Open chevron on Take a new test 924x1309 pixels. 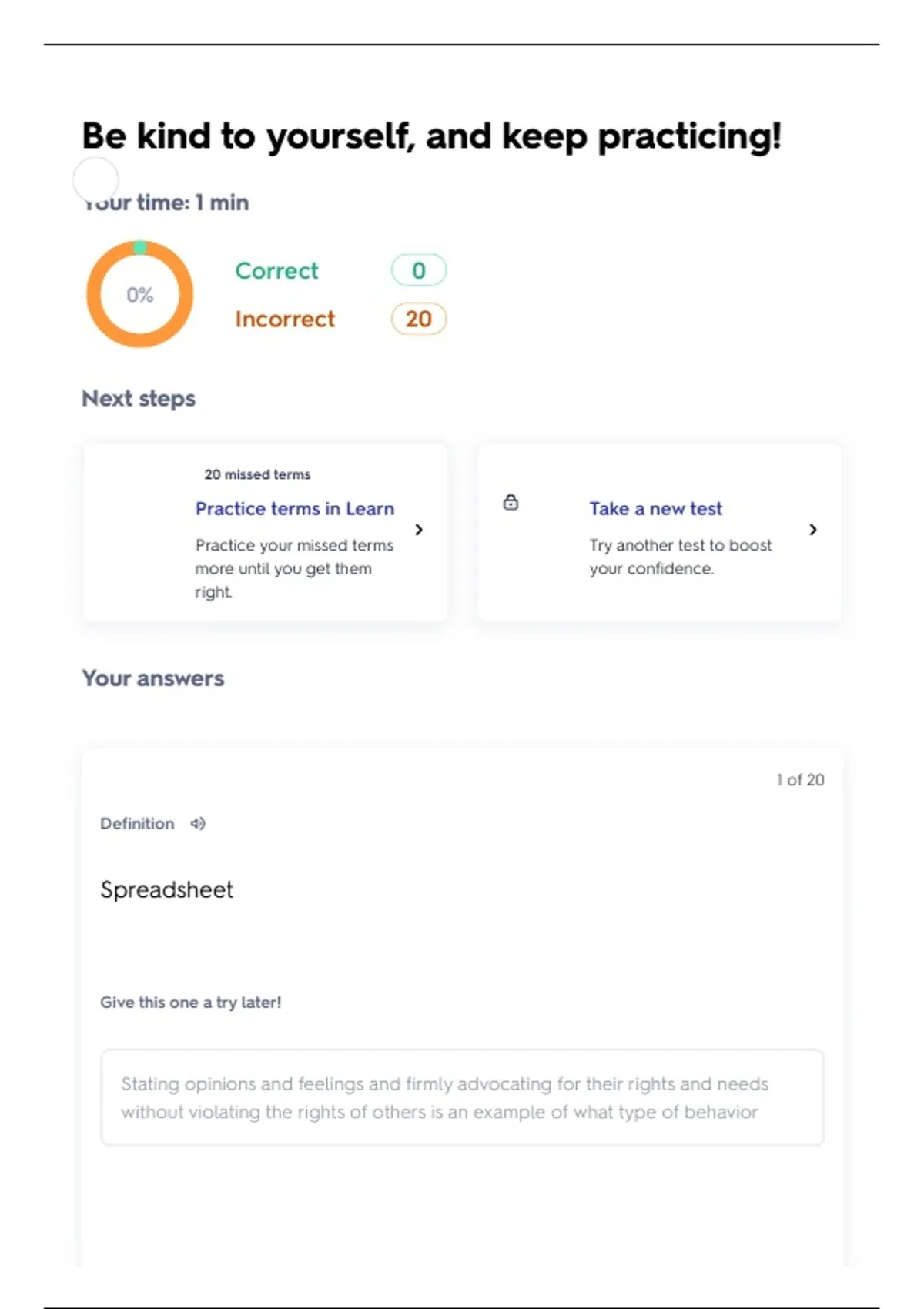coord(813,530)
